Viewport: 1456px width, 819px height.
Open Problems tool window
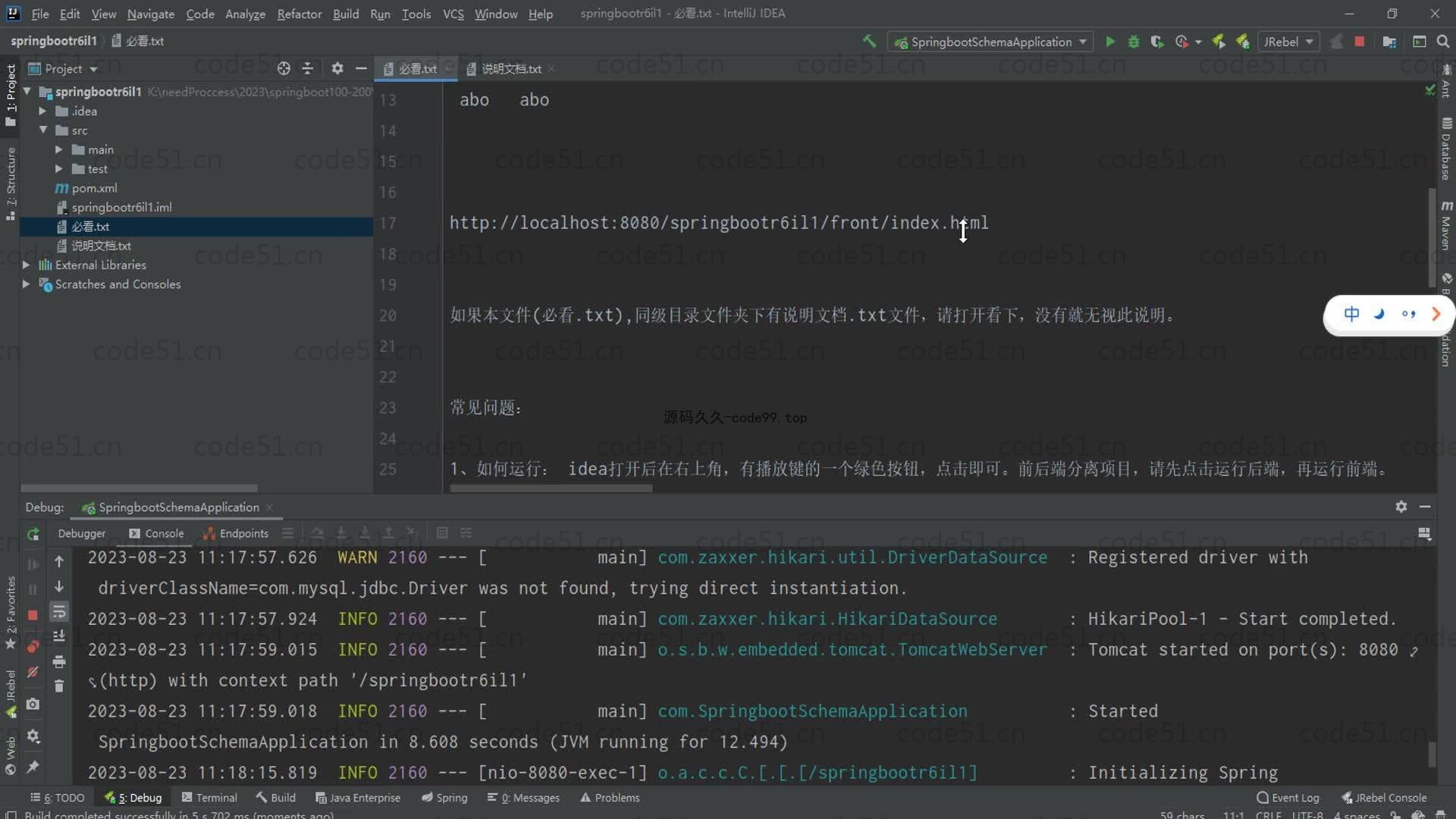[x=610, y=797]
